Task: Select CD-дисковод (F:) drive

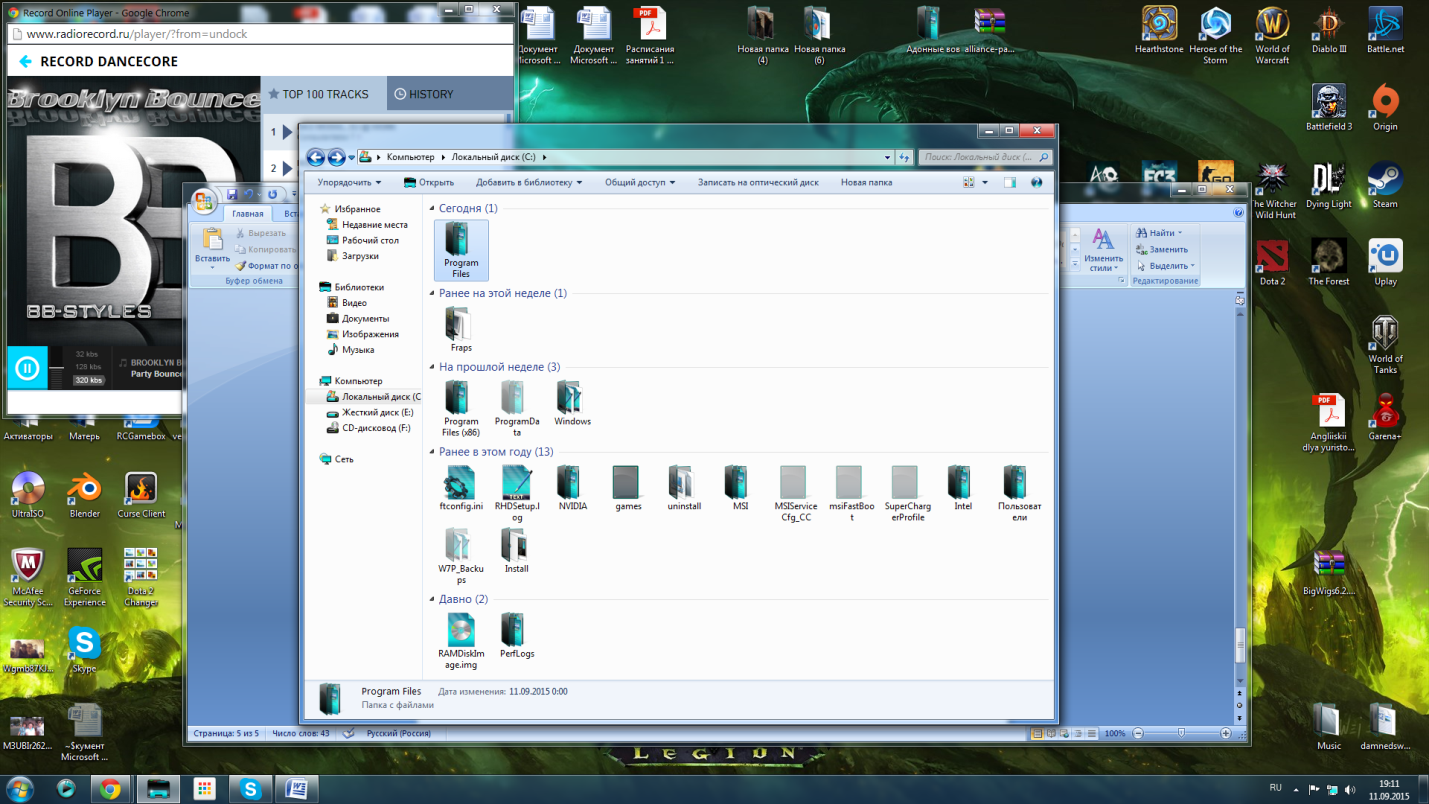Action: (x=368, y=428)
